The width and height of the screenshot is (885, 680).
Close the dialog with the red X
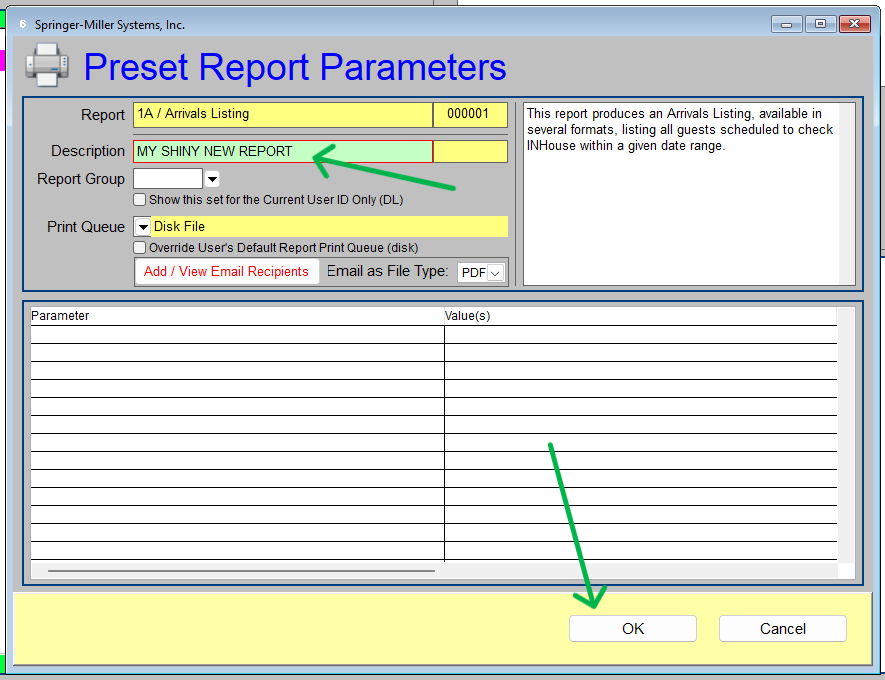[x=853, y=24]
